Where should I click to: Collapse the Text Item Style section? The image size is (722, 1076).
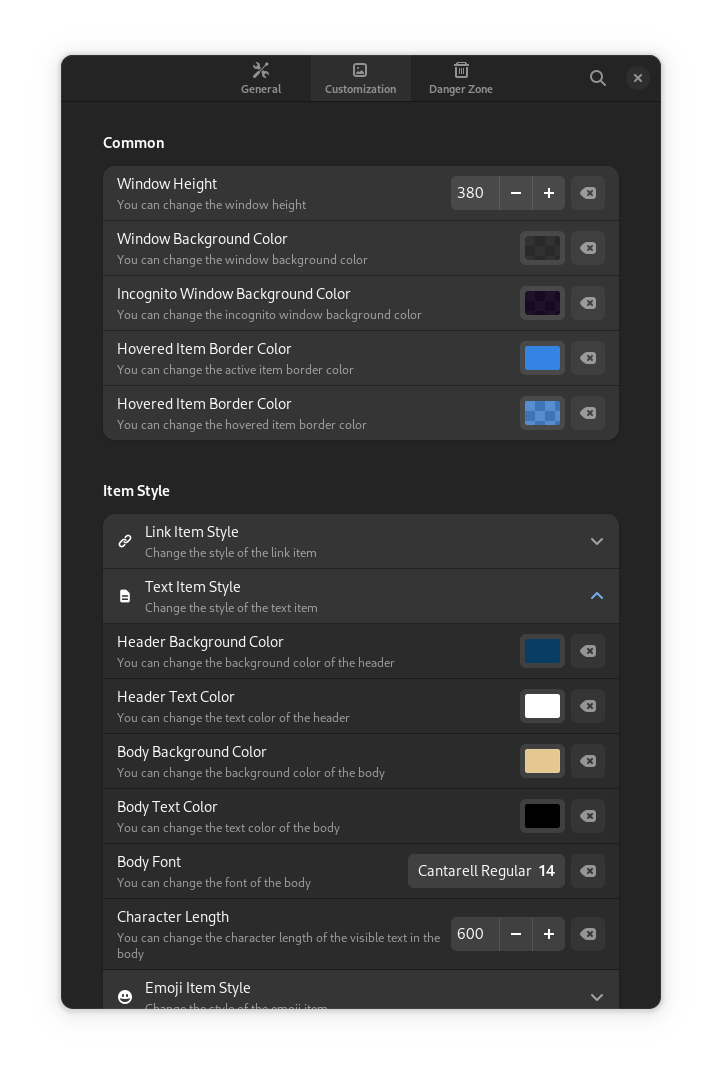click(x=596, y=596)
